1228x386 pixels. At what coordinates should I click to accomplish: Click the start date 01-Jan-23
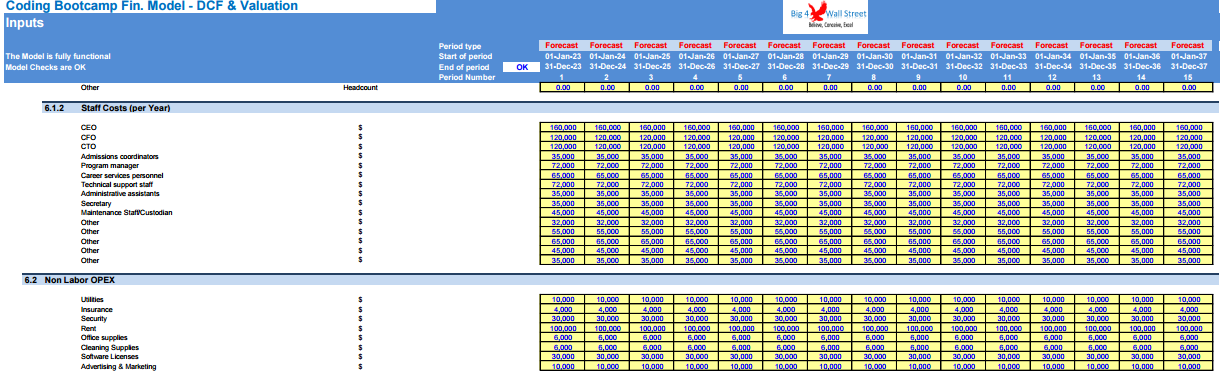(x=562, y=56)
